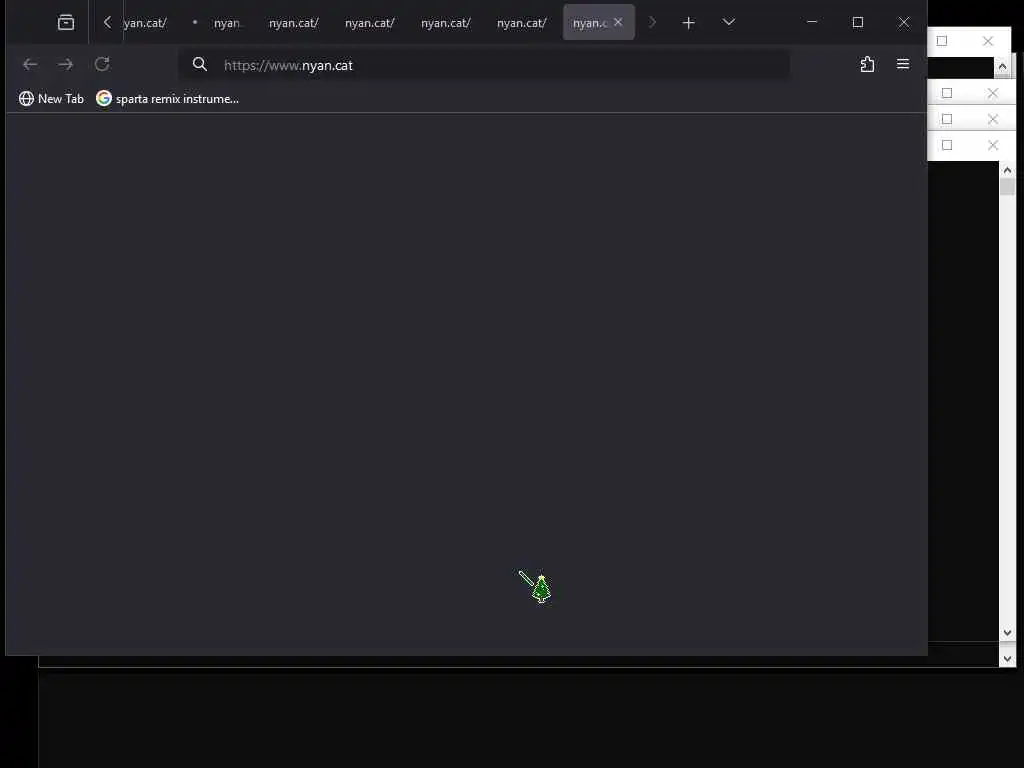Expand the list all tabs dropdown
This screenshot has width=1024, height=768.
tap(729, 22)
